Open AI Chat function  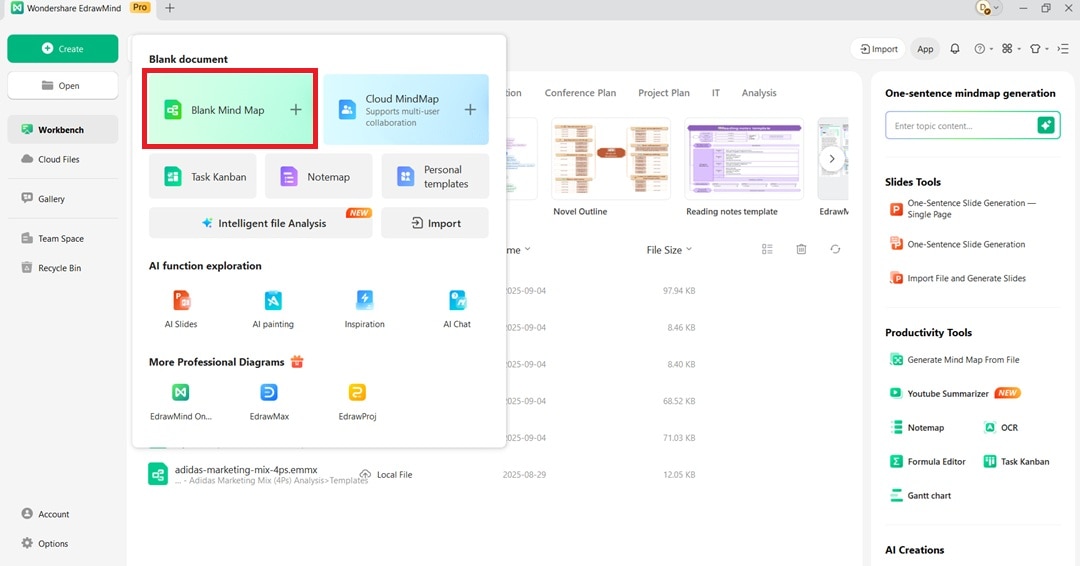tap(457, 308)
